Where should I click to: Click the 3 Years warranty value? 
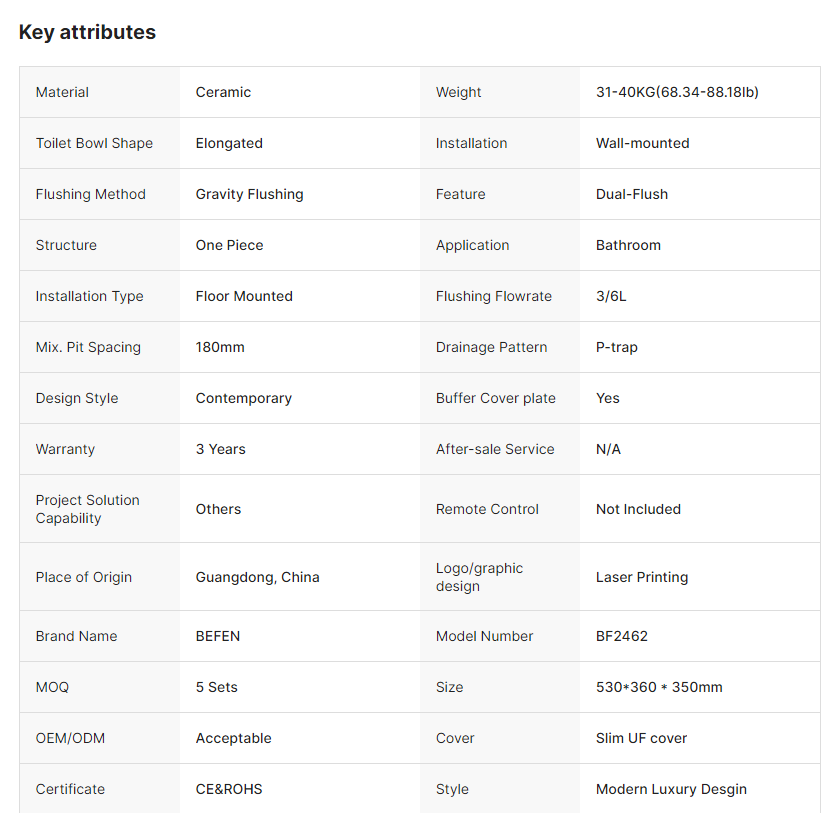[220, 449]
